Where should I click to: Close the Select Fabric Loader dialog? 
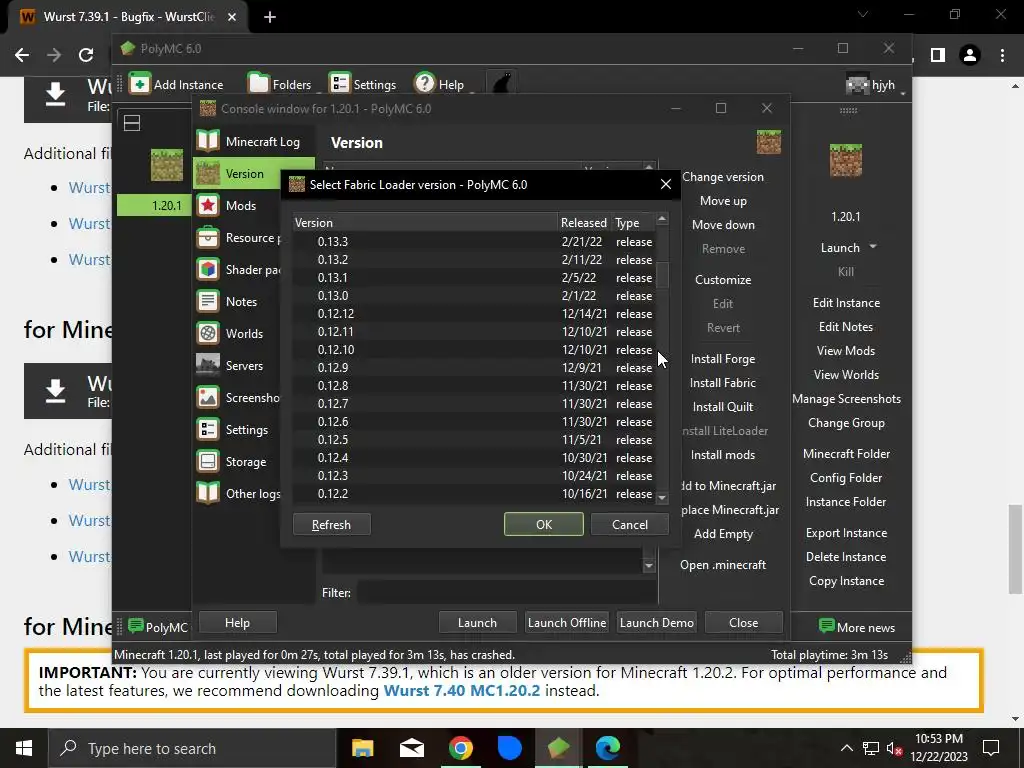pos(665,185)
